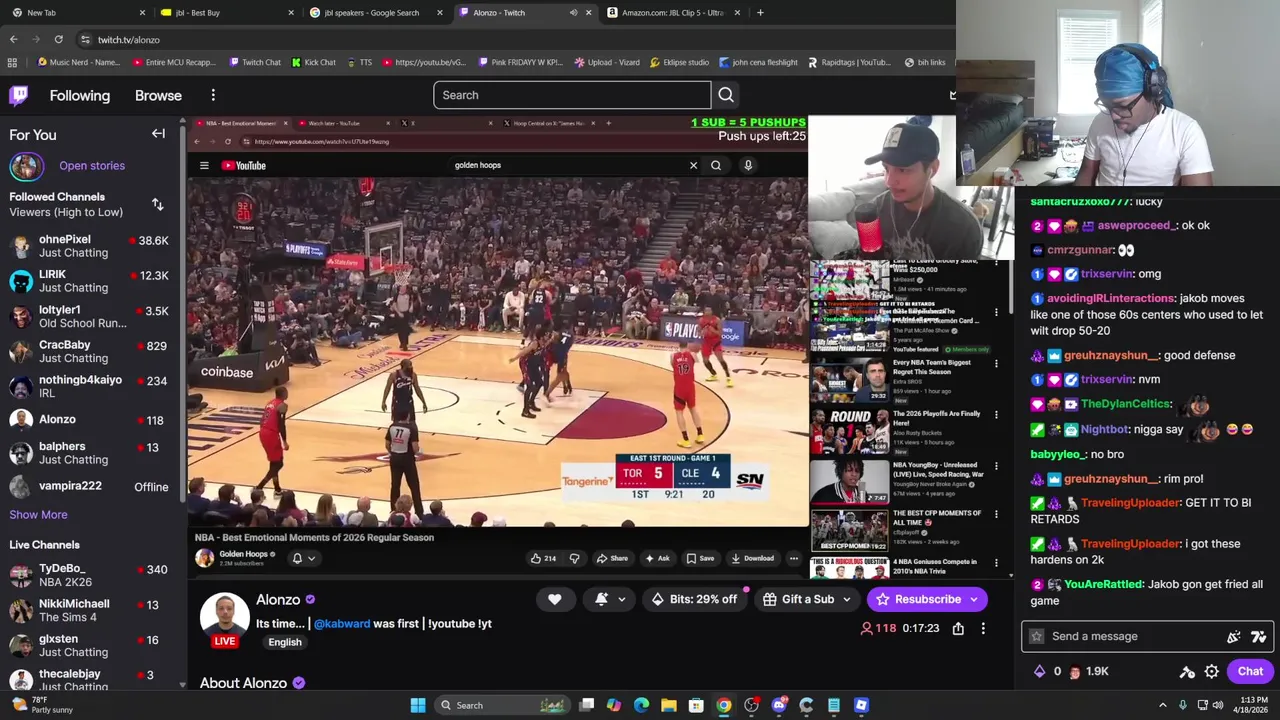Share the Alonzo stream

click(x=958, y=628)
